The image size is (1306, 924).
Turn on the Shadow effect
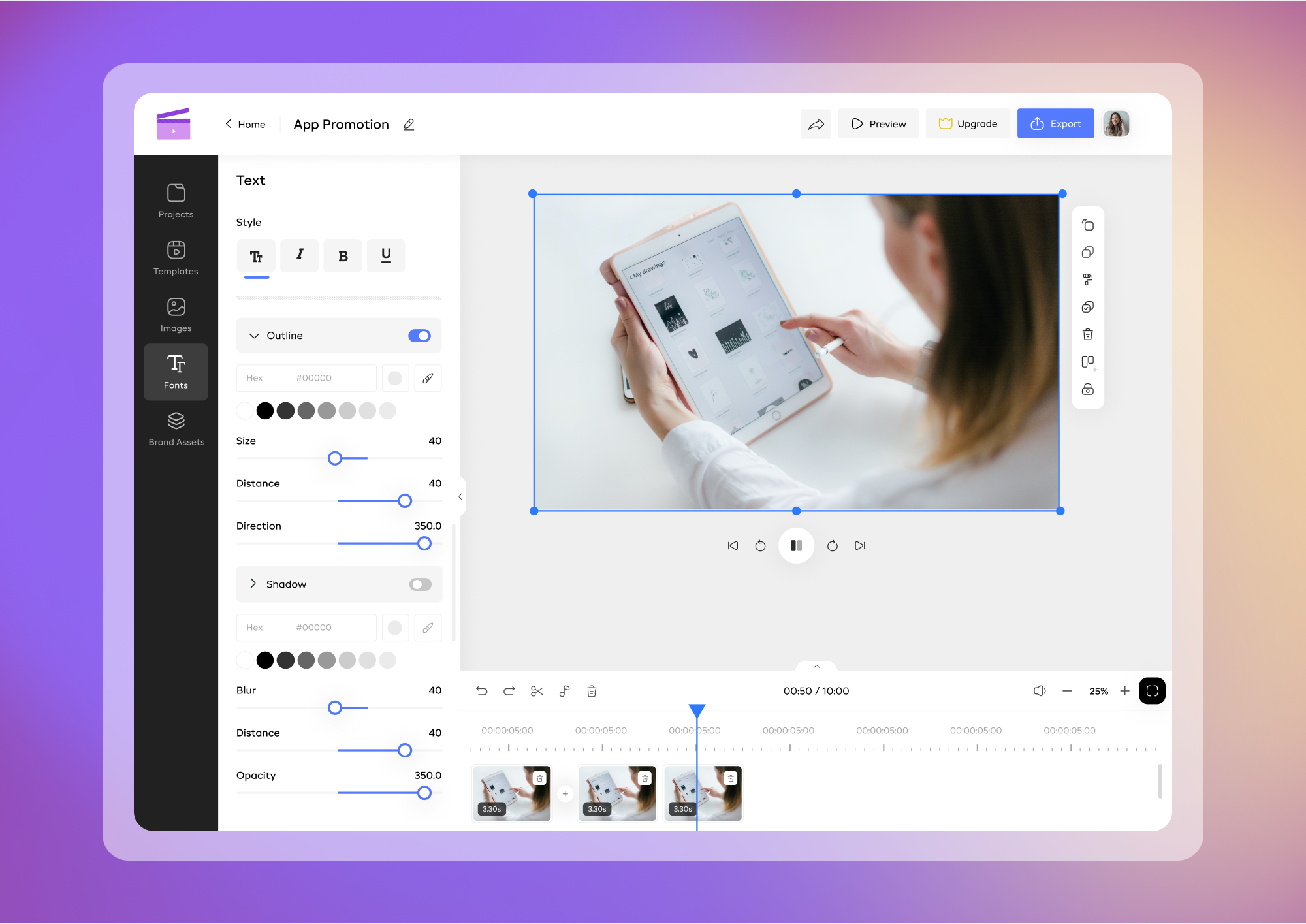point(420,584)
